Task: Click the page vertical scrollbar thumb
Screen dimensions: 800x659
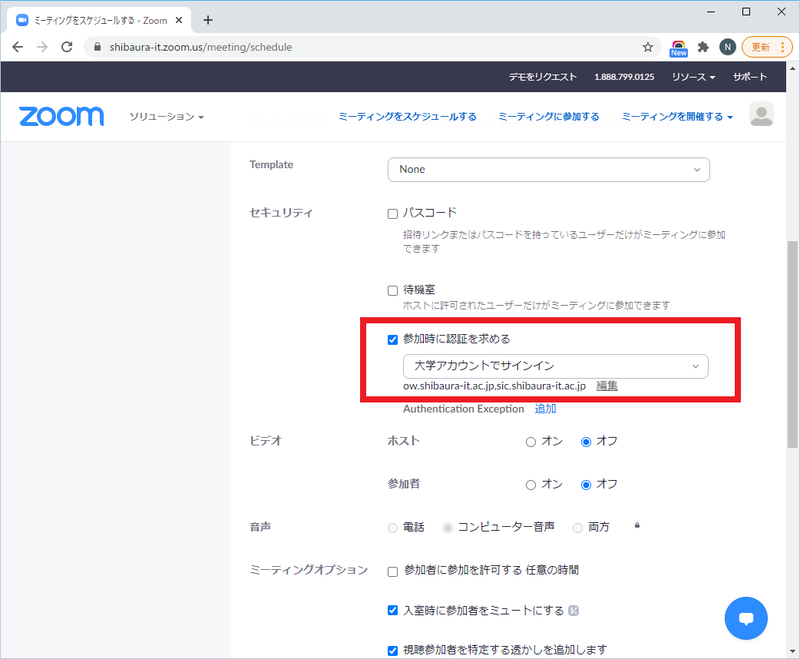Action: 792,344
